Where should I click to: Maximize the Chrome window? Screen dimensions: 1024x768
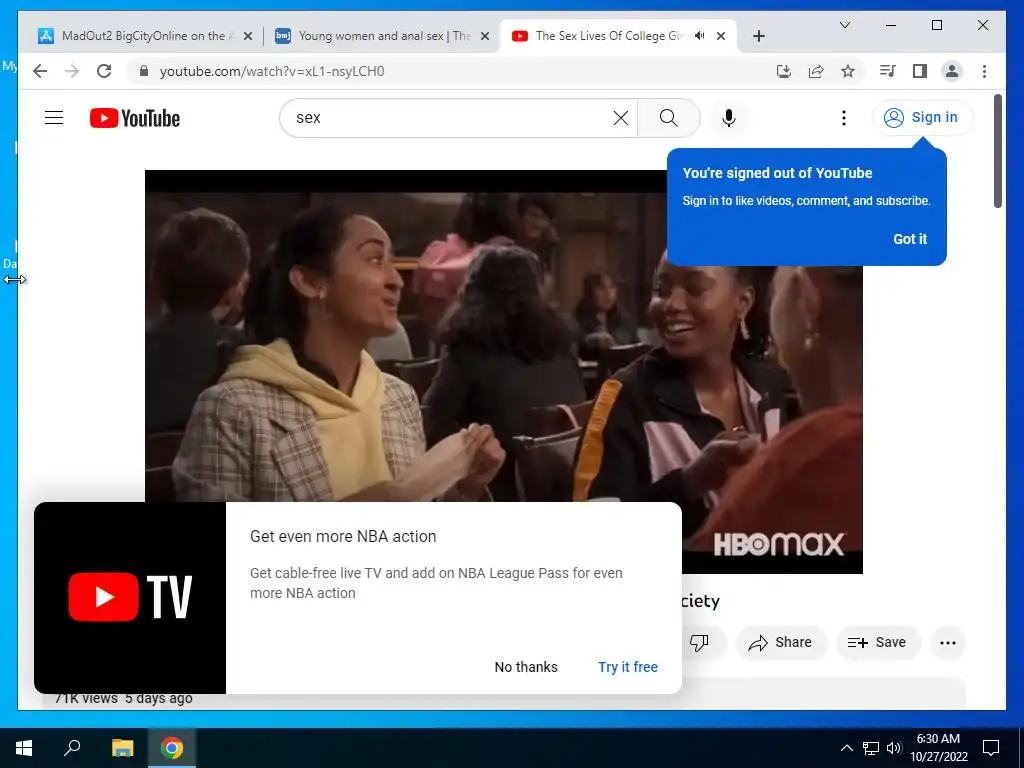point(936,25)
